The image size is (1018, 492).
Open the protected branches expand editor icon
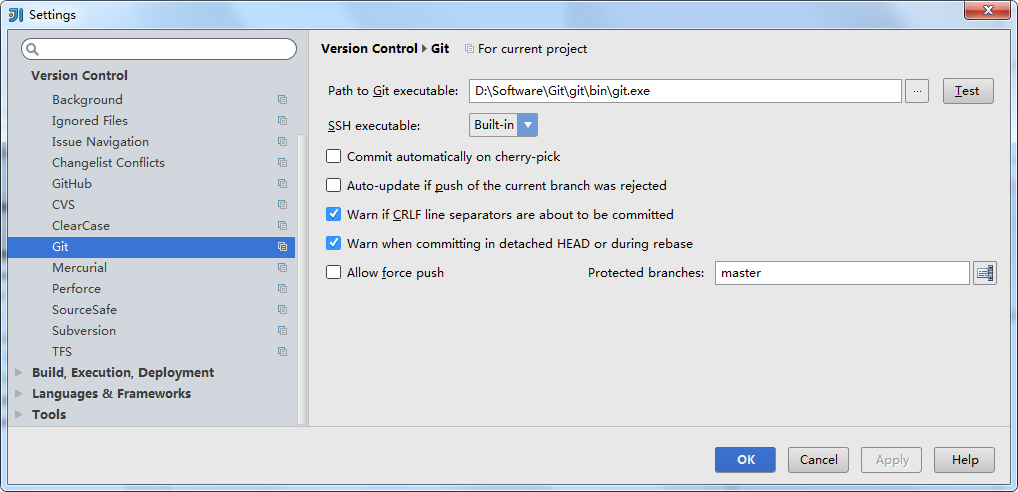click(x=985, y=273)
